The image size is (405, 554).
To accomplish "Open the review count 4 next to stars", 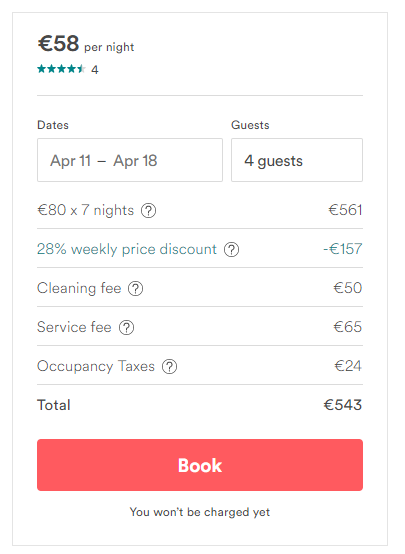I will (x=95, y=70).
